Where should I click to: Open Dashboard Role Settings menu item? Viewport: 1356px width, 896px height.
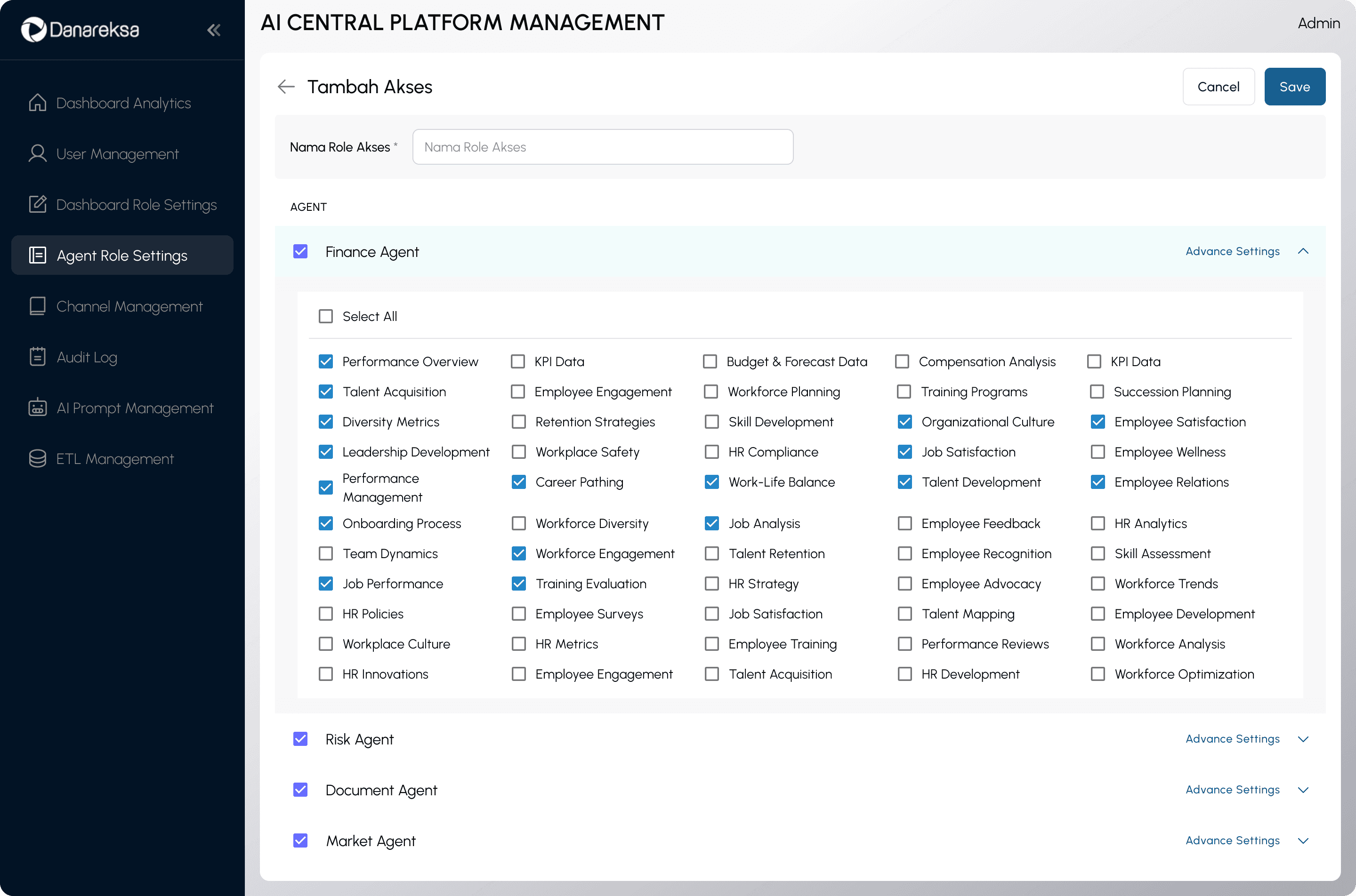click(122, 205)
